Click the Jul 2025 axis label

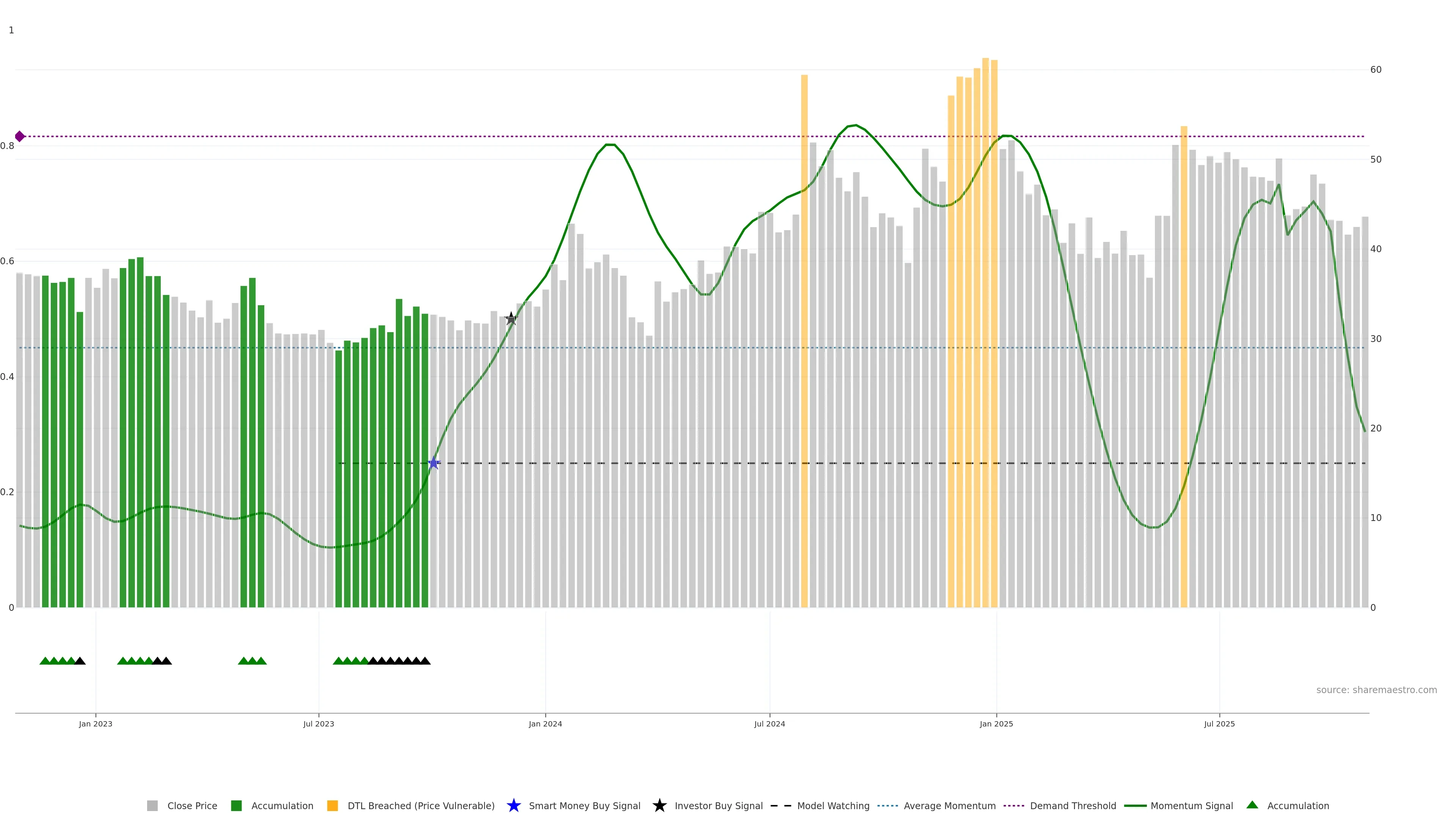point(1219,723)
